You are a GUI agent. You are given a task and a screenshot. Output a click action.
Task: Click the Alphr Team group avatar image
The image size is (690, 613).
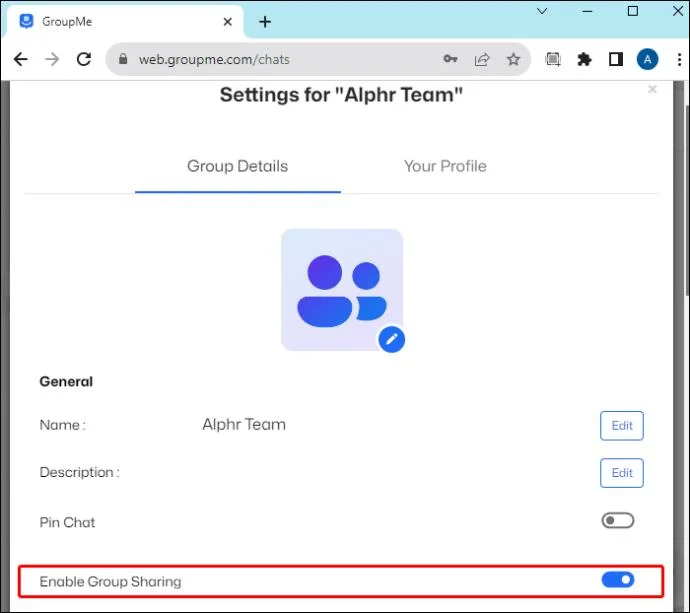[342, 290]
